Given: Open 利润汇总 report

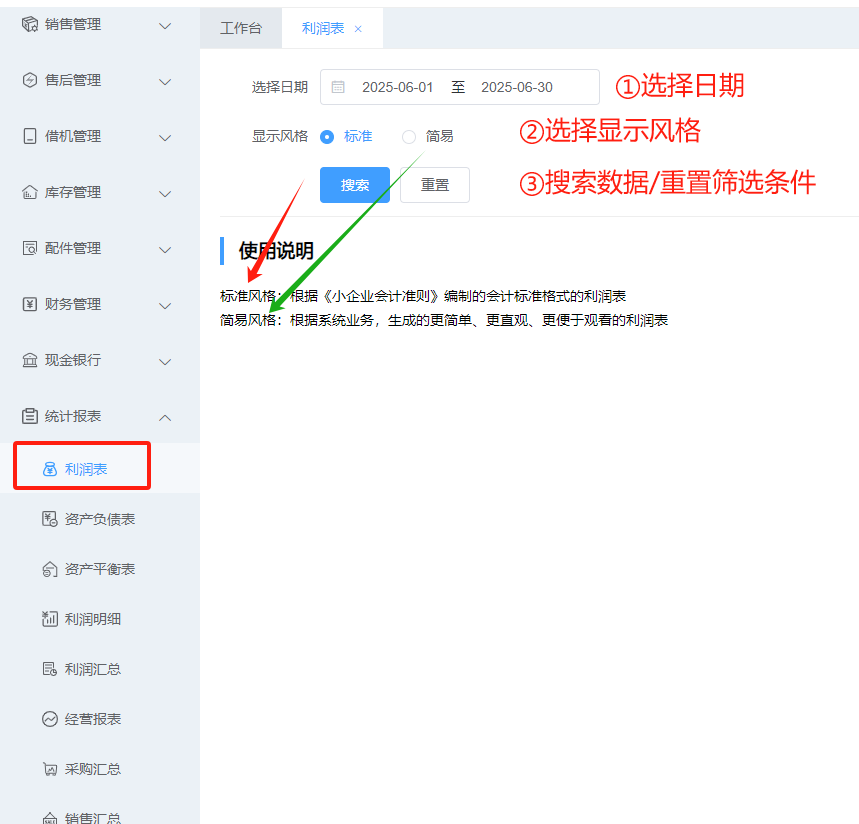Looking at the screenshot, I should pos(100,669).
